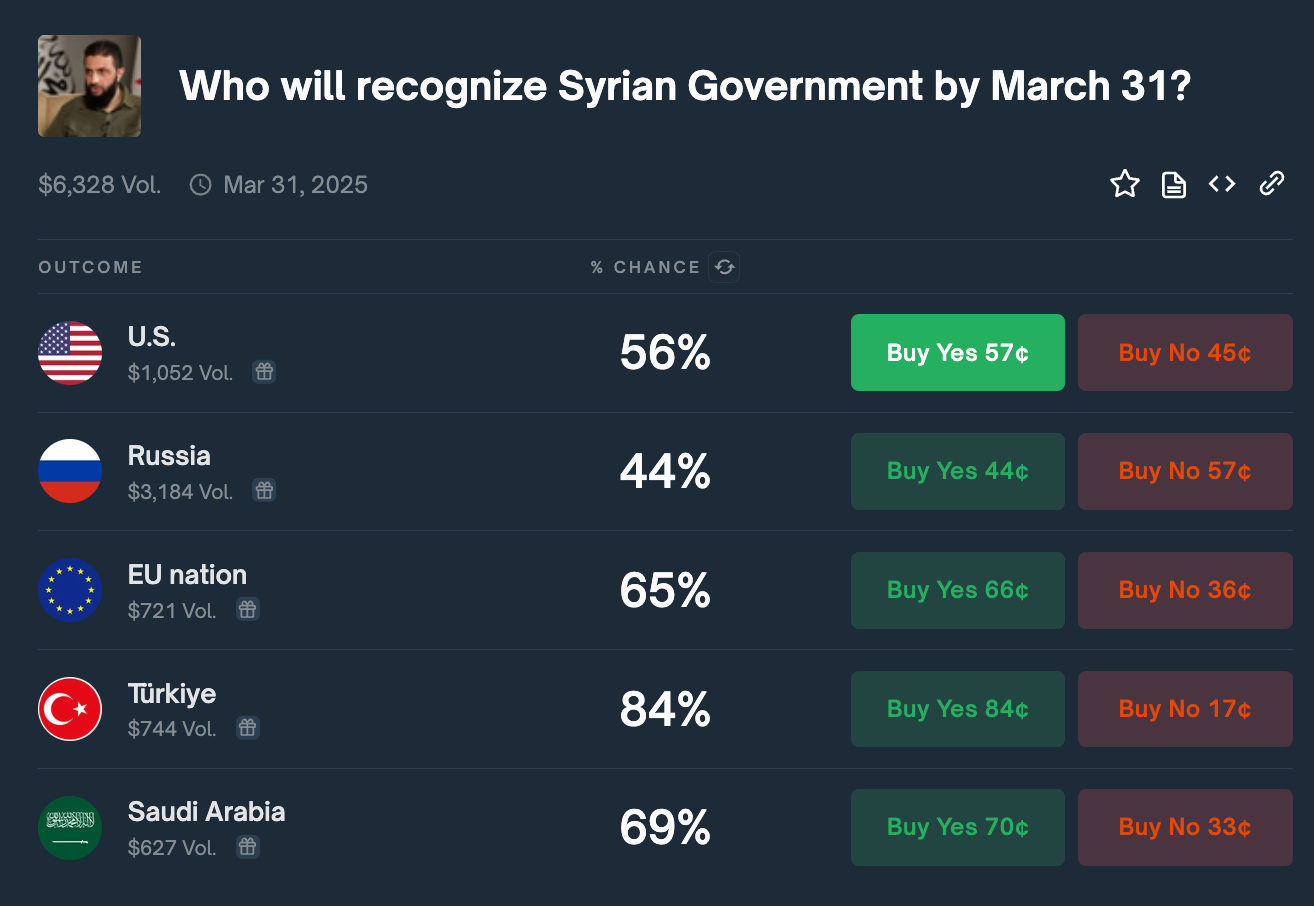This screenshot has width=1314, height=906.
Task: Click the embed code icon
Action: 1222,184
